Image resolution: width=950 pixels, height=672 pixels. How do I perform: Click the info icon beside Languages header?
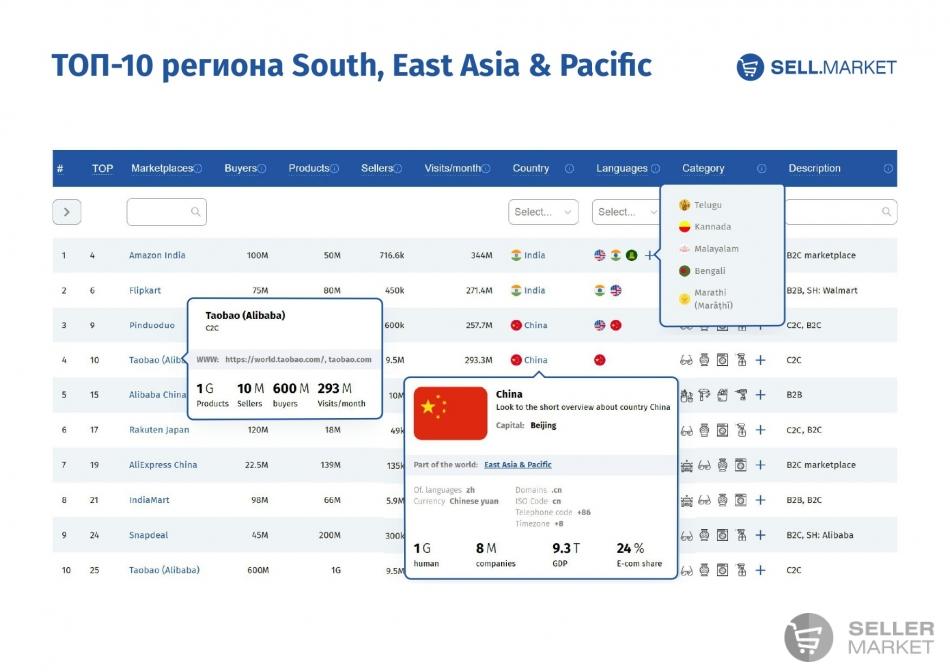tap(656, 168)
